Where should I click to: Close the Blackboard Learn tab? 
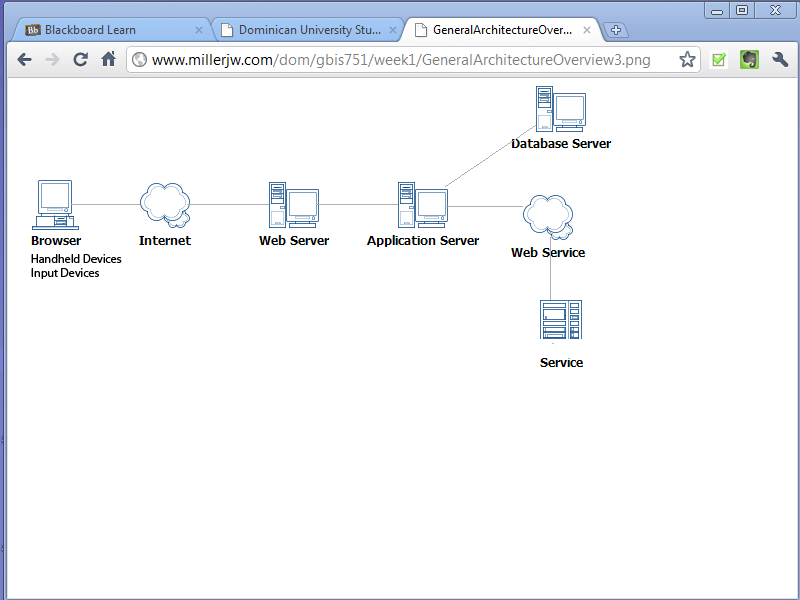[x=199, y=30]
